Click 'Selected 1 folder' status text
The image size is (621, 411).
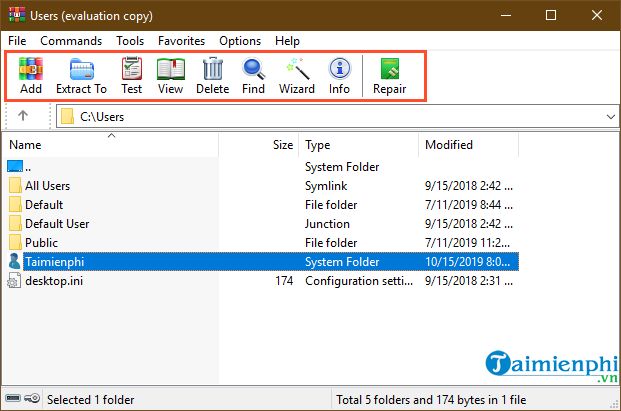click(91, 400)
